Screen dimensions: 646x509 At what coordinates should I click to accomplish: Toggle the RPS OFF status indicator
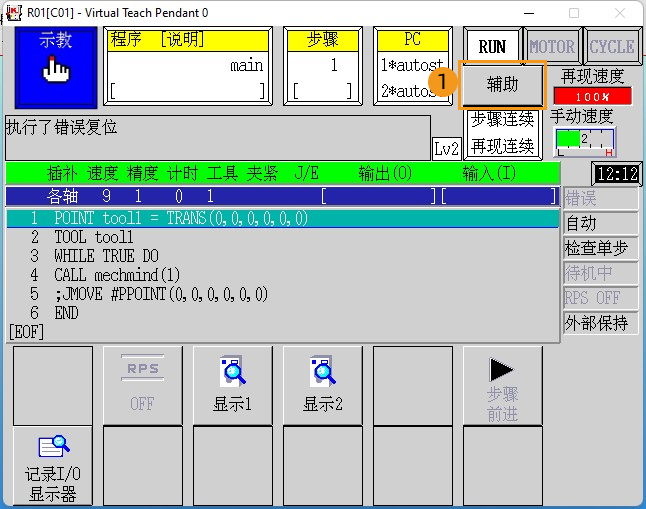[x=600, y=298]
